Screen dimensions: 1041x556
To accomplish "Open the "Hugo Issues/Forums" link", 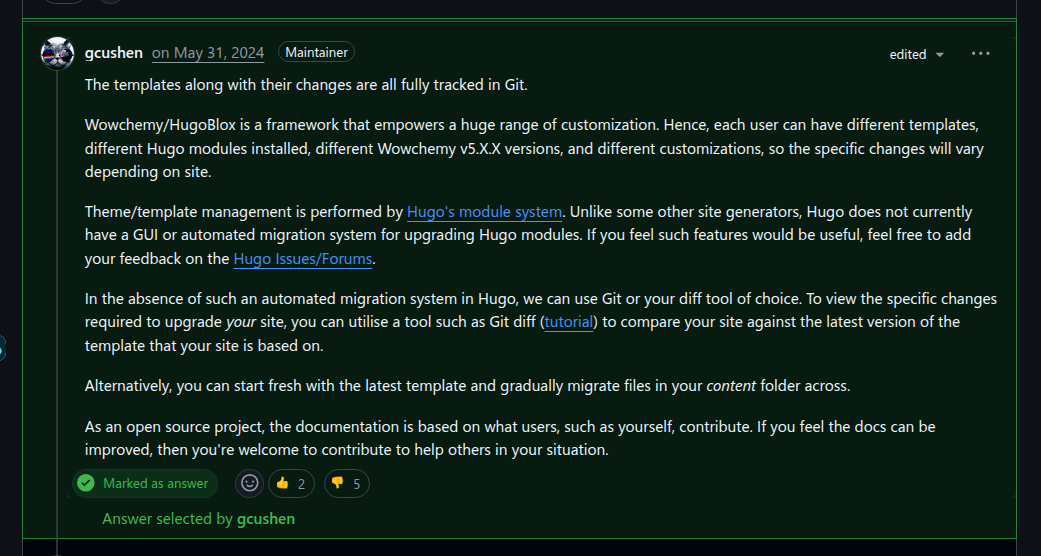I will (x=303, y=260).
